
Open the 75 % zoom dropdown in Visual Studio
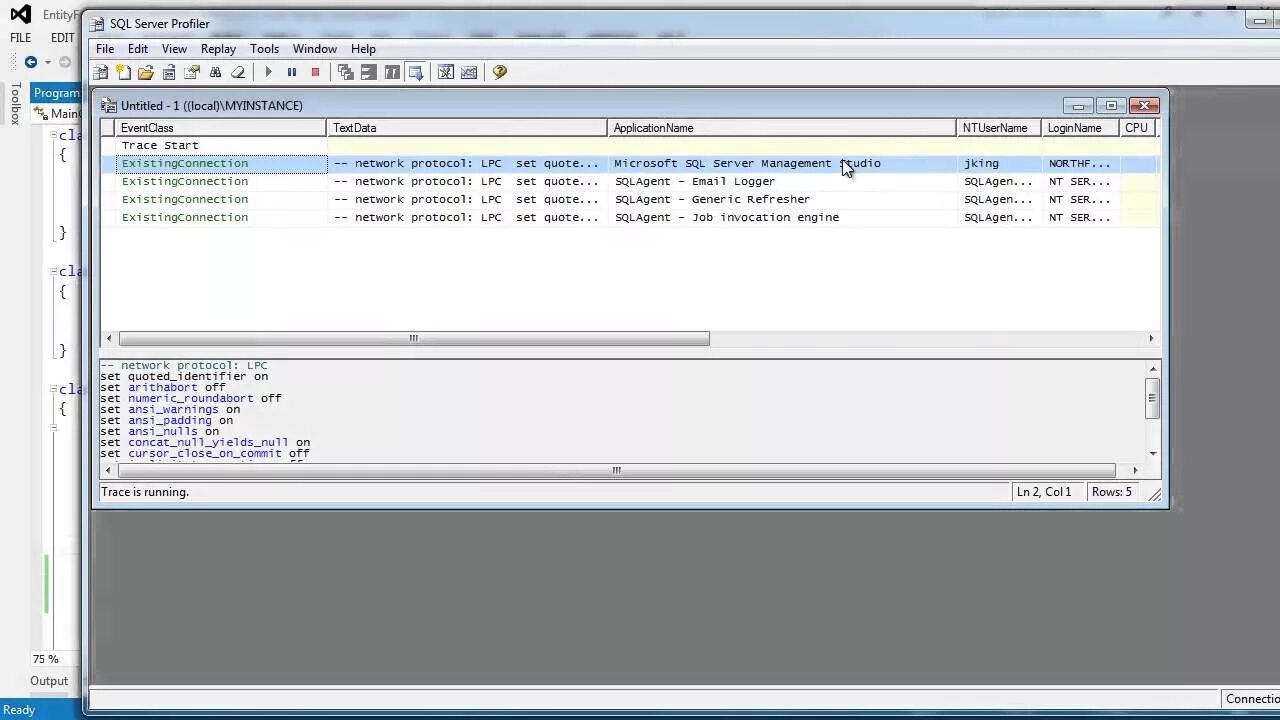tap(46, 659)
